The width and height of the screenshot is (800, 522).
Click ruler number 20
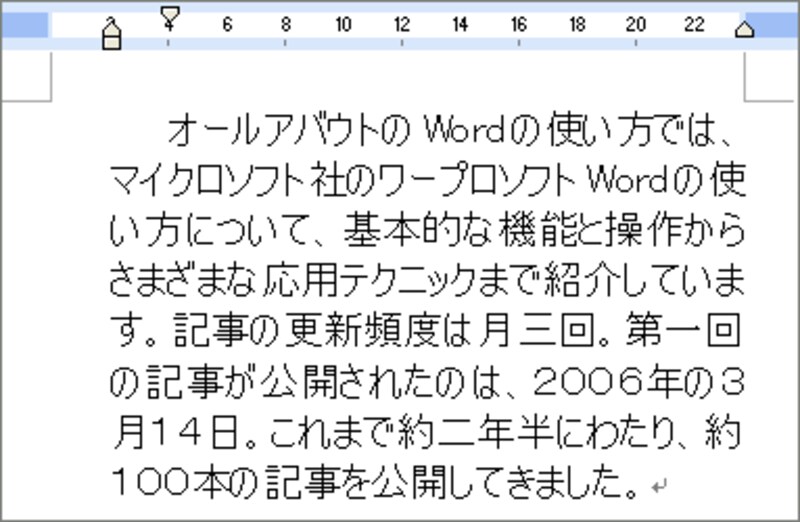(636, 24)
